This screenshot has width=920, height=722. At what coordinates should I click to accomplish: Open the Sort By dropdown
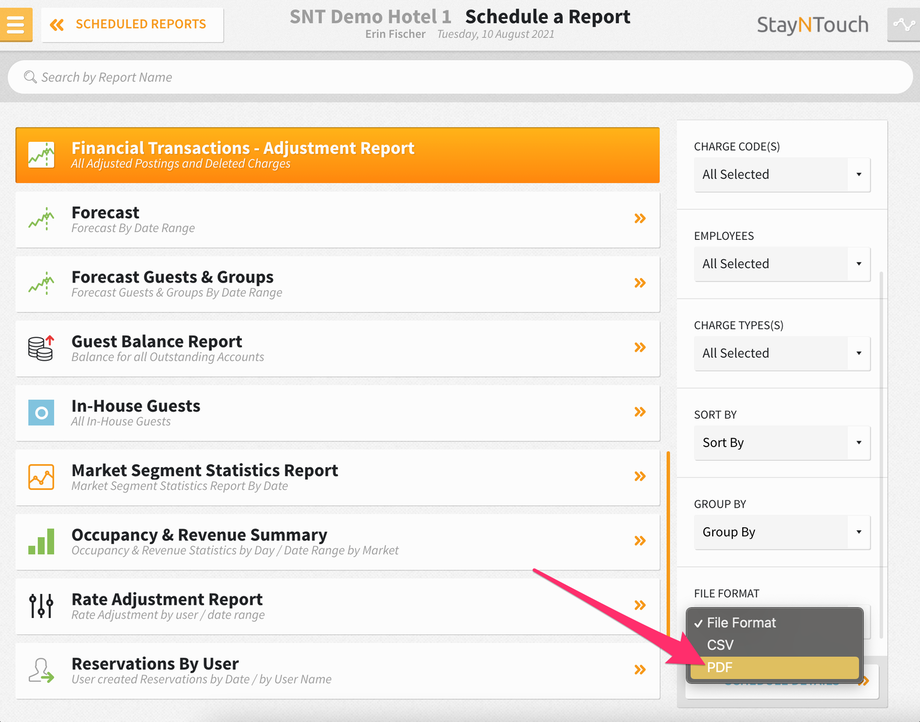point(782,443)
